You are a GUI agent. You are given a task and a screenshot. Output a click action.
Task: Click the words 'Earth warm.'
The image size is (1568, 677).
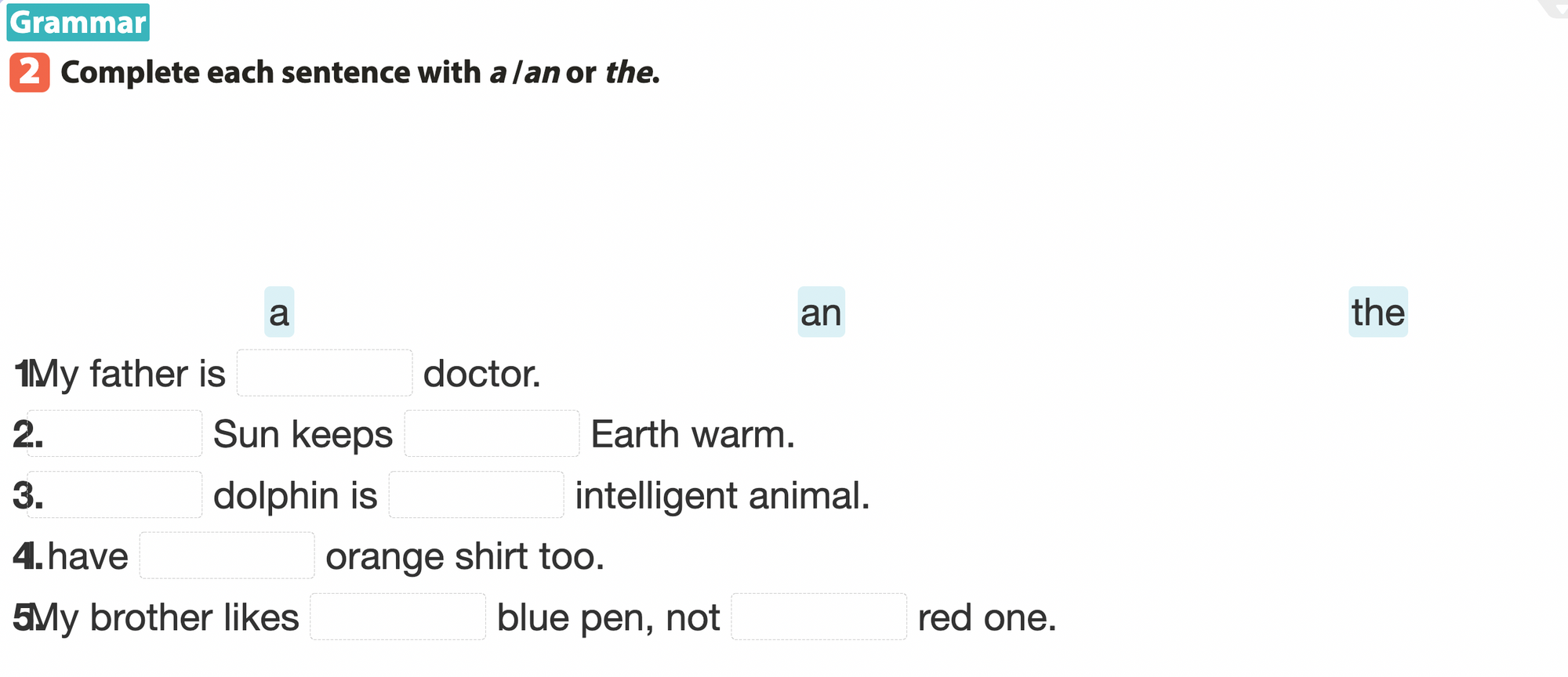pyautogui.click(x=693, y=435)
